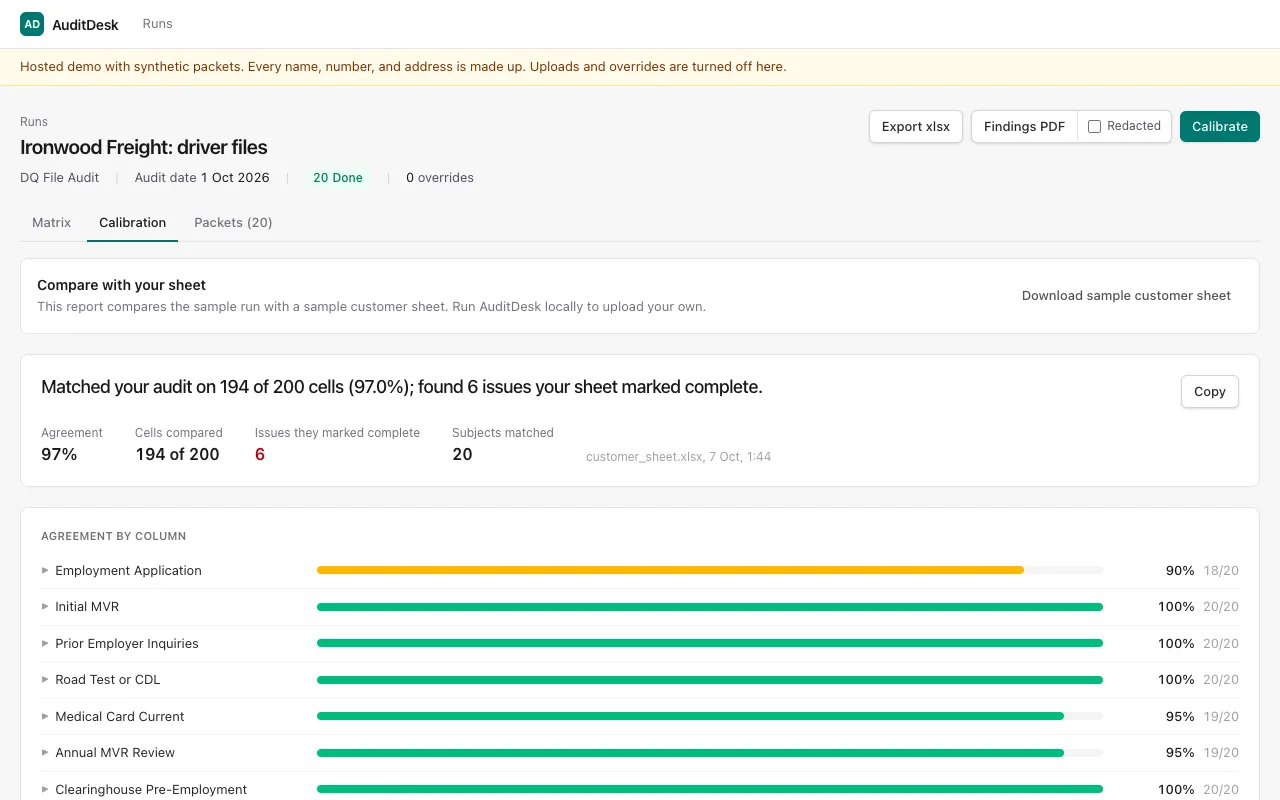1280x800 pixels.
Task: Click the '18/20' Employment Application count
Action: [1221, 571]
